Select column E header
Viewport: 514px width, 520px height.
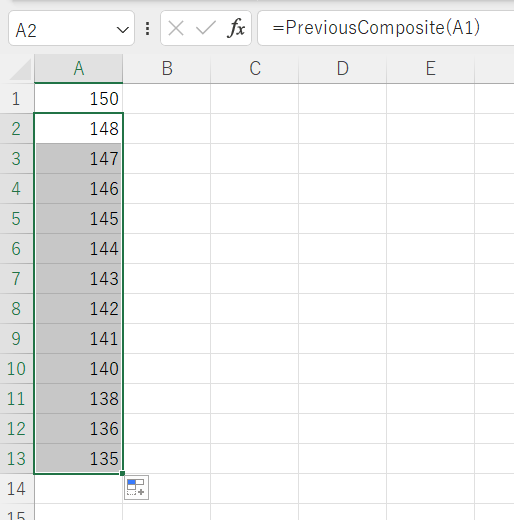tap(430, 69)
